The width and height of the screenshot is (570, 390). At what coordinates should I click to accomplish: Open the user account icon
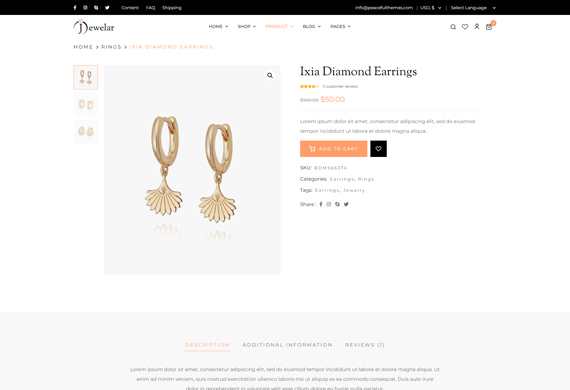(x=477, y=27)
